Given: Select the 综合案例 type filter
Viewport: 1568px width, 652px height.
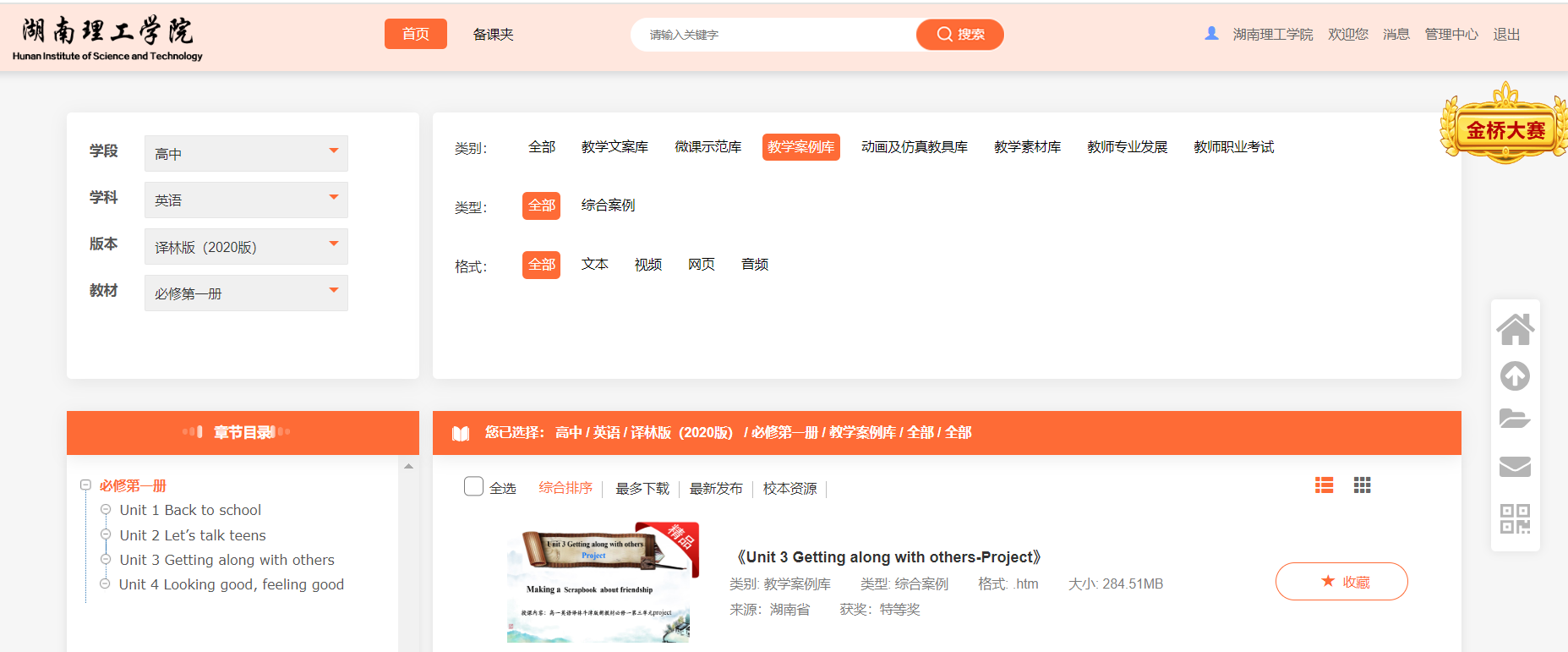Looking at the screenshot, I should [x=608, y=205].
